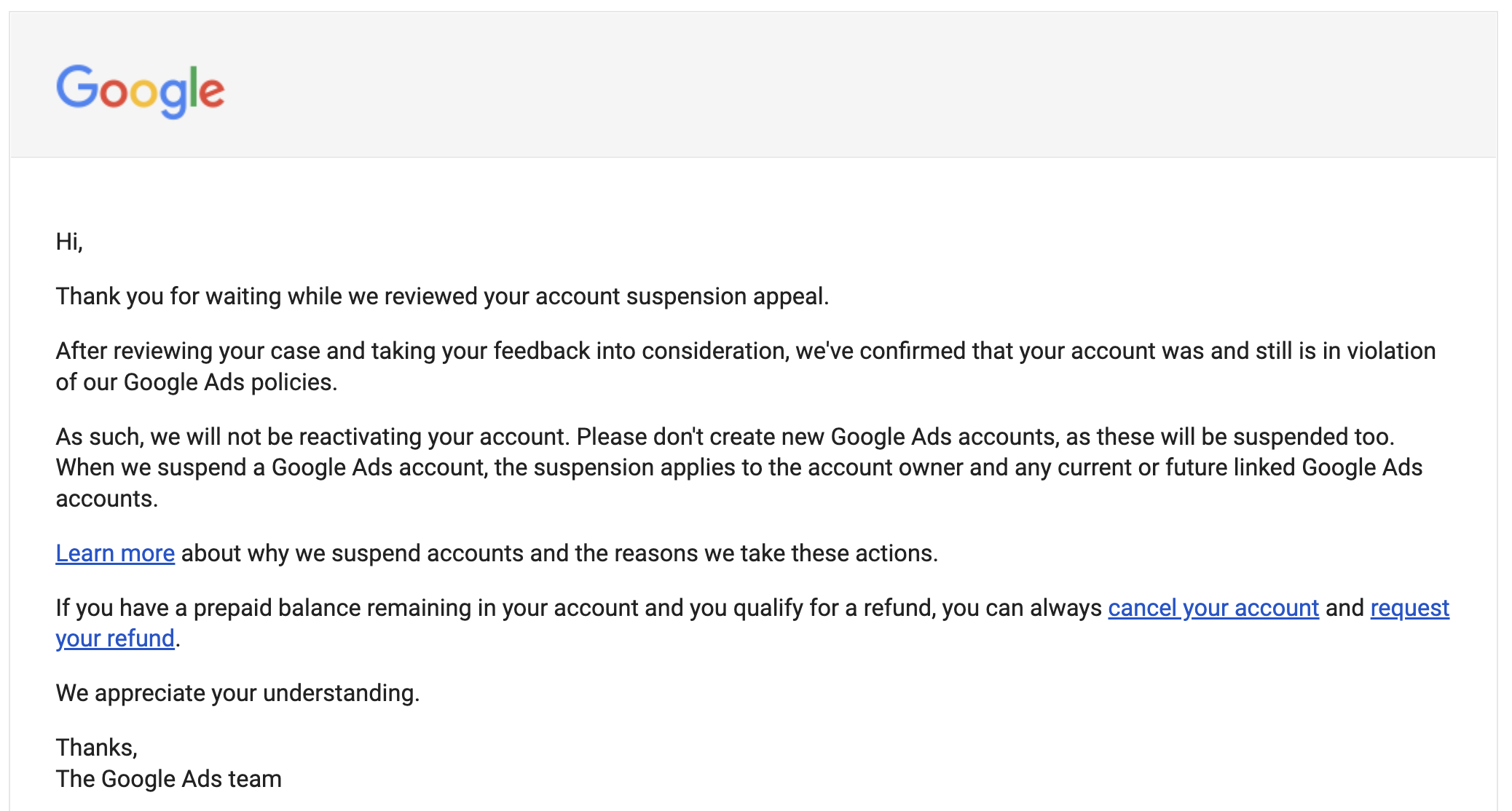
Task: Click the 'Thank you for waiting' sentence
Action: coord(443,296)
